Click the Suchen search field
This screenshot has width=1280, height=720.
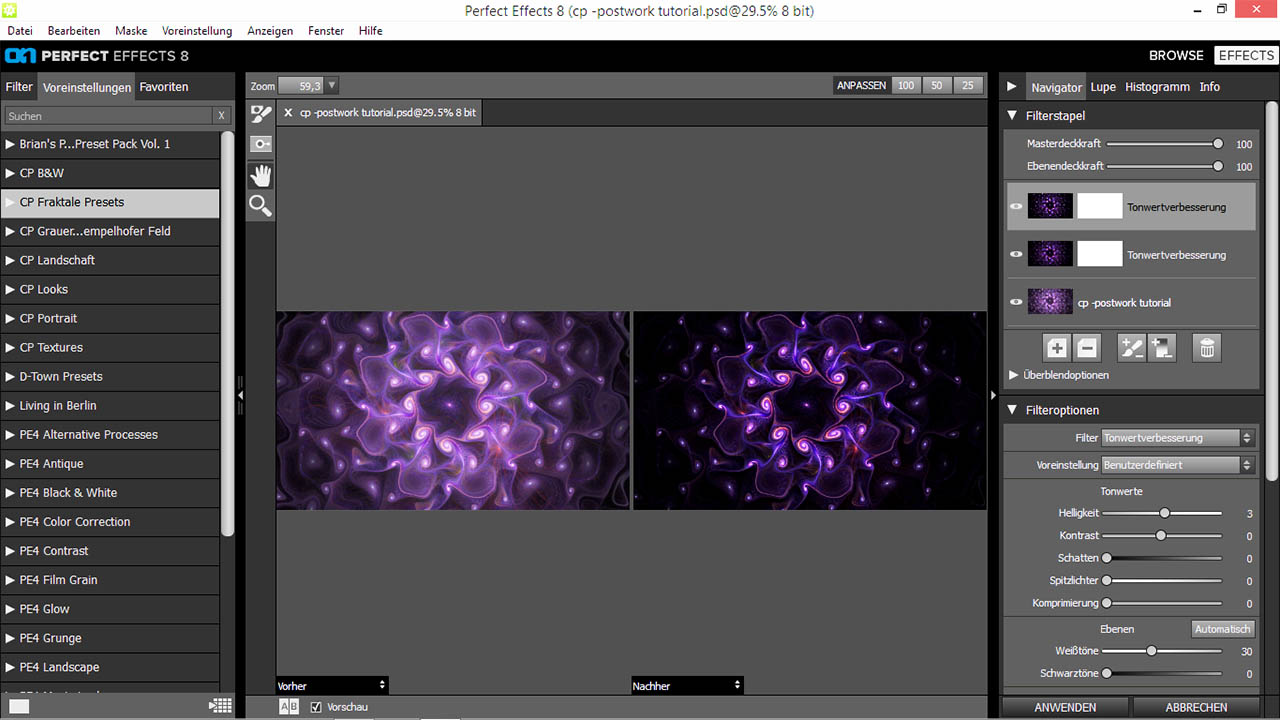[109, 116]
